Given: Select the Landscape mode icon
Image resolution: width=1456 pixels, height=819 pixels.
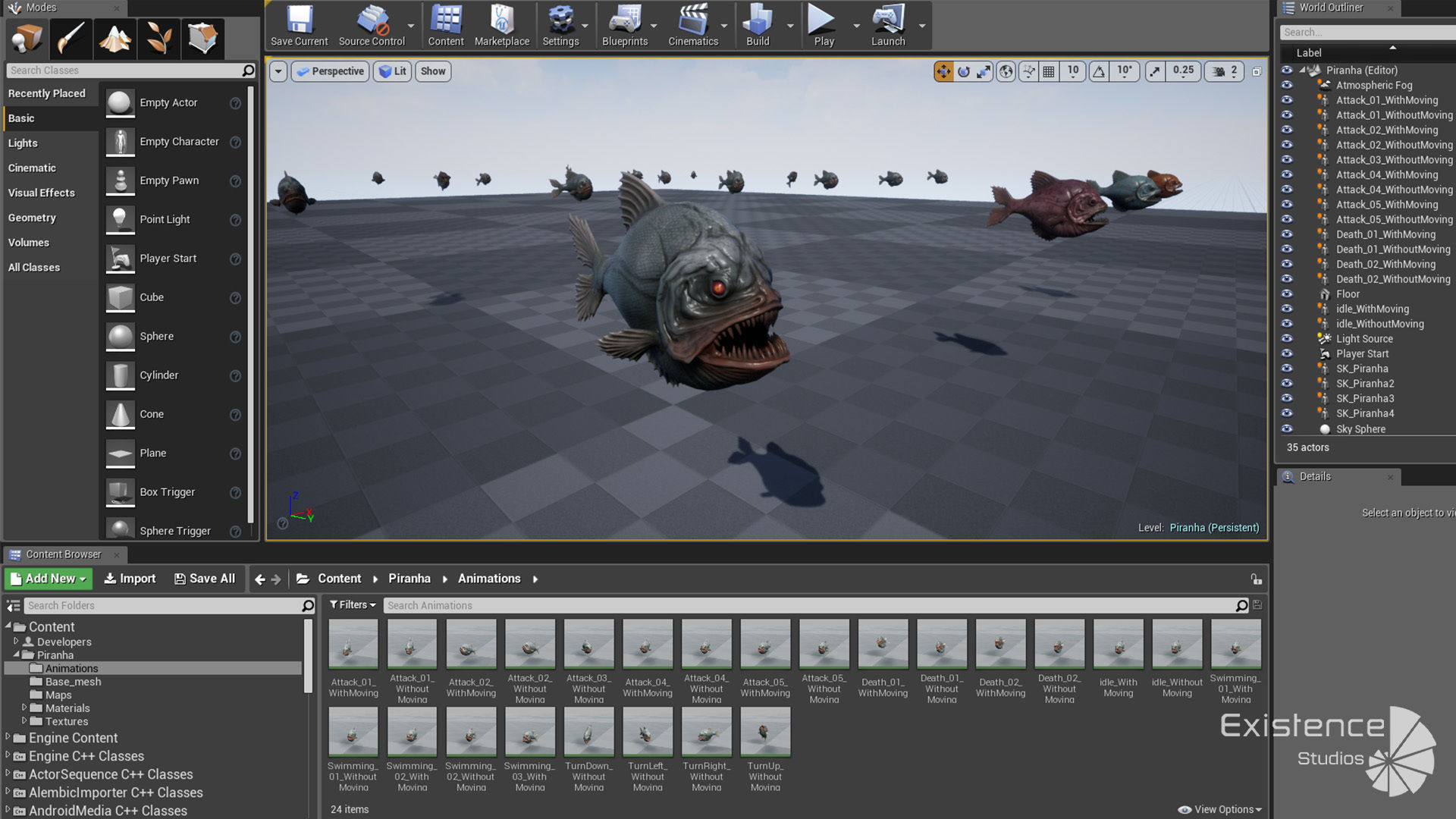Looking at the screenshot, I should 115,38.
